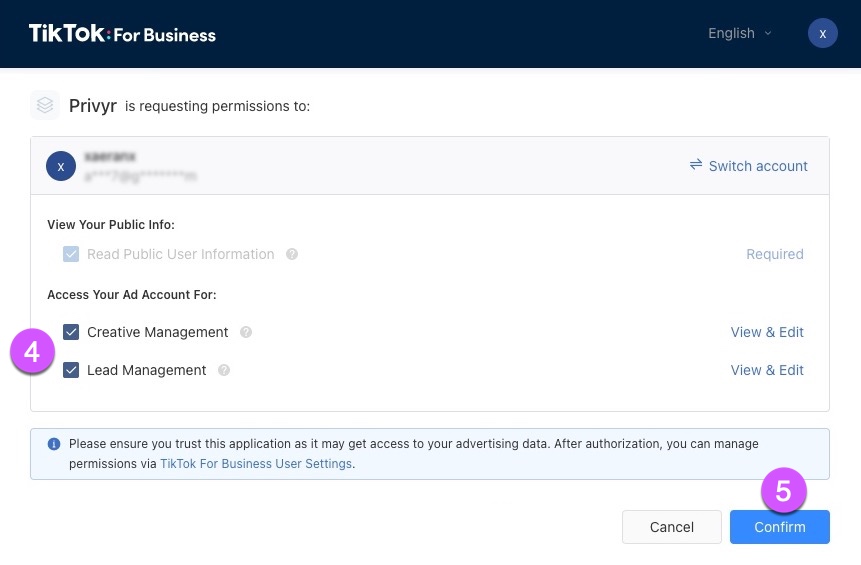
Task: Uncheck the Lead Management checkbox
Action: coord(71,370)
